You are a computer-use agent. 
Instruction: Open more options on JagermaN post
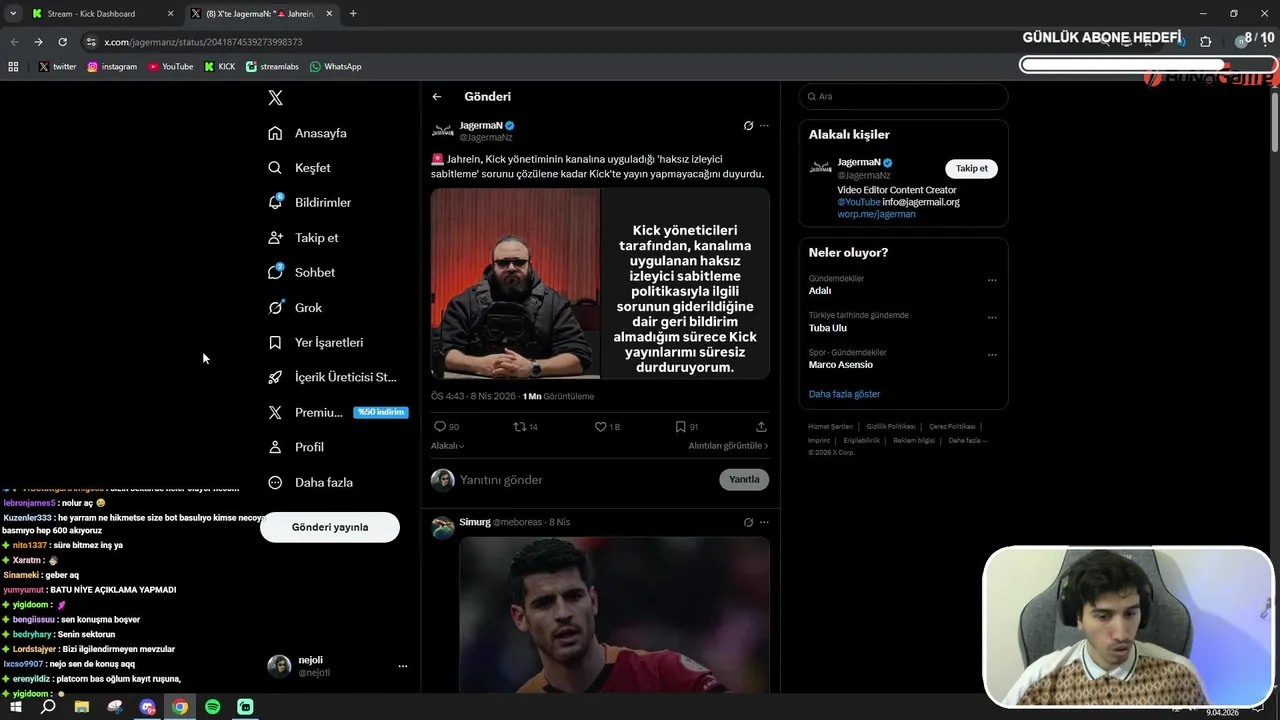(x=764, y=126)
